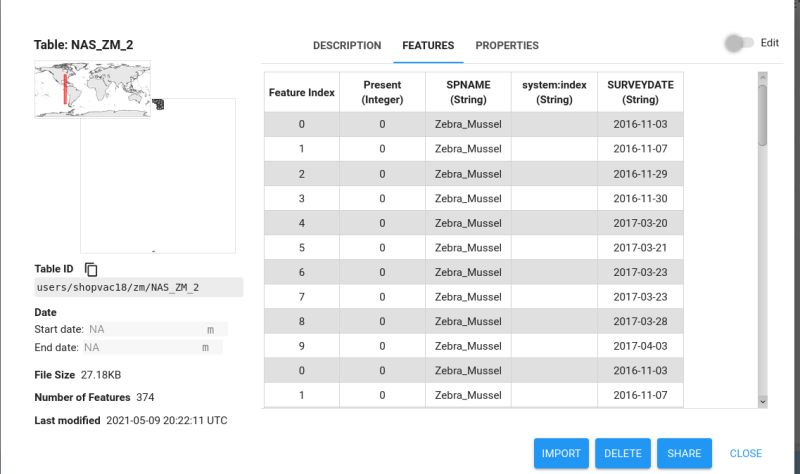Select the 2017-03-28 survey date cell
The width and height of the screenshot is (800, 474).
[640, 321]
